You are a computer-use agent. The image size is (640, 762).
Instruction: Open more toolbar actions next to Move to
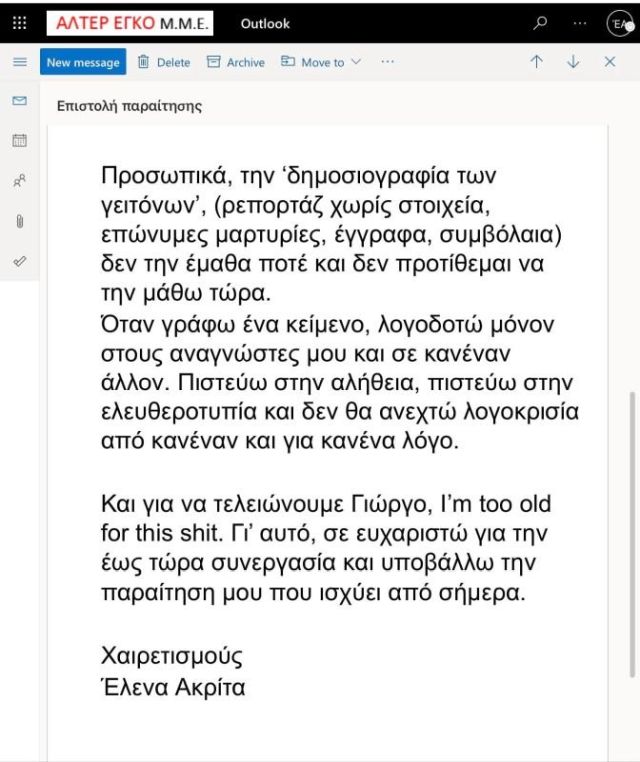click(x=388, y=62)
